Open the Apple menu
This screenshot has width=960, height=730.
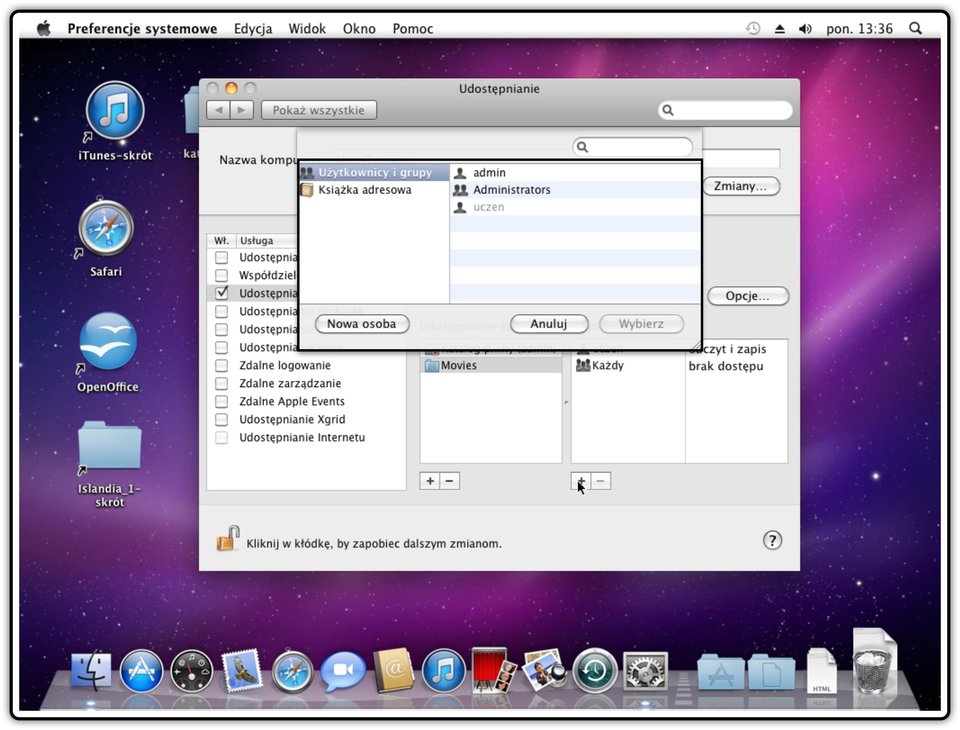(x=43, y=28)
